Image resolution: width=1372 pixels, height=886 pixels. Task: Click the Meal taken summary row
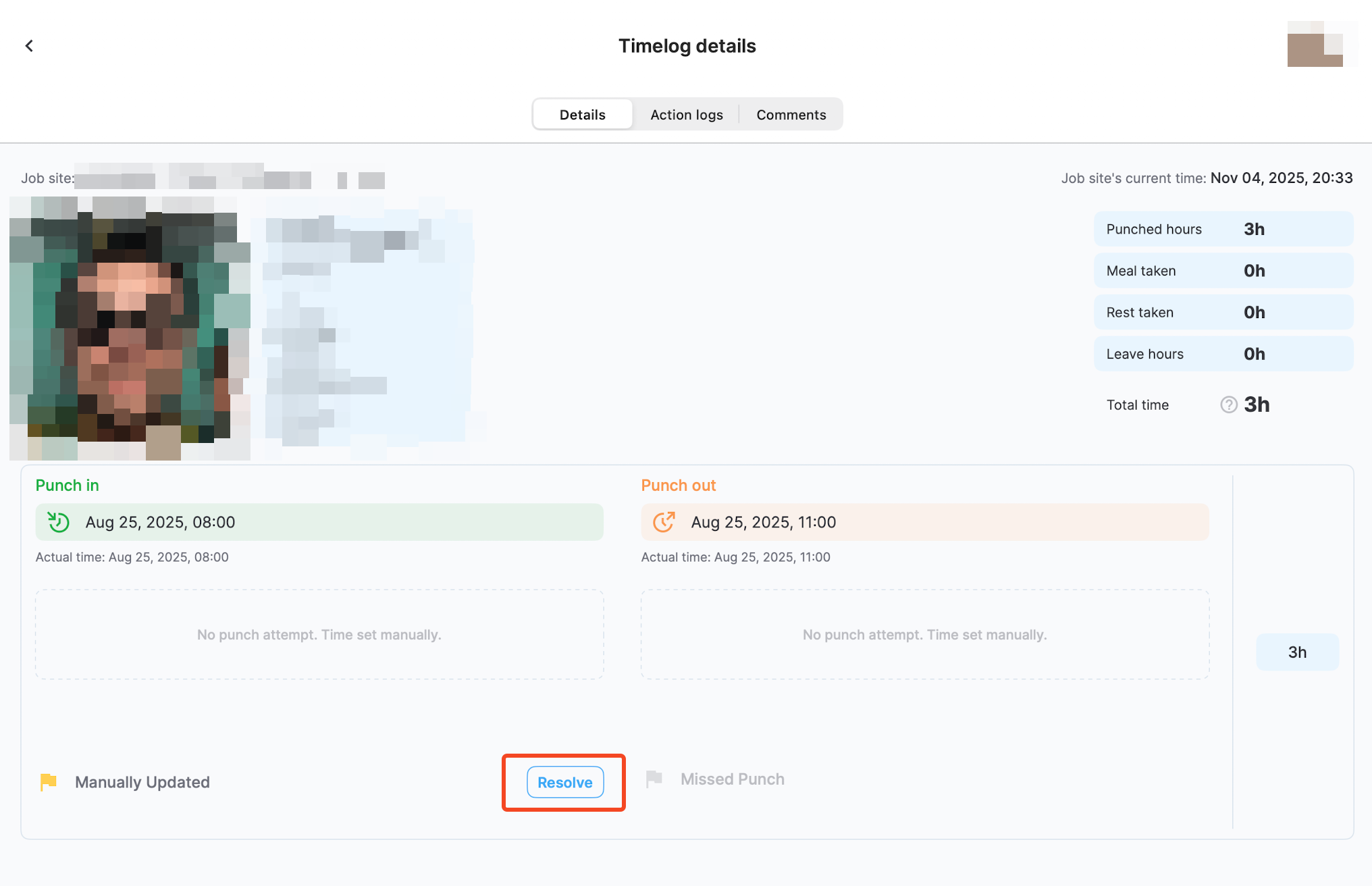point(1223,271)
